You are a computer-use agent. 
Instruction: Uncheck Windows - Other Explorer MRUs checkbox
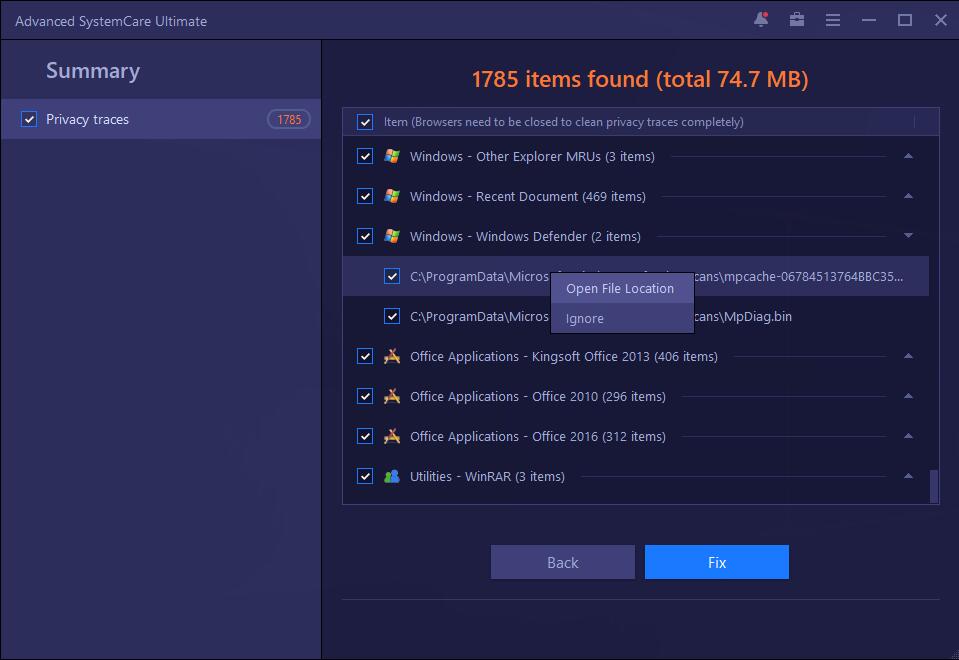[365, 157]
